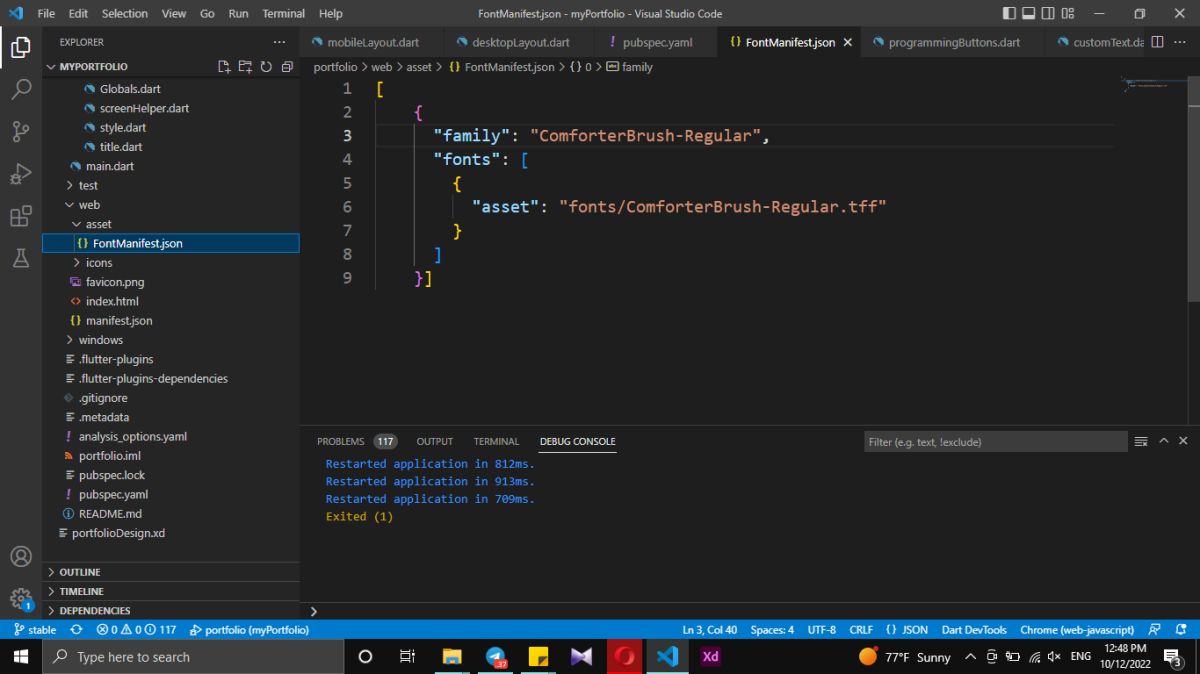Open the Extensions view

(21, 216)
